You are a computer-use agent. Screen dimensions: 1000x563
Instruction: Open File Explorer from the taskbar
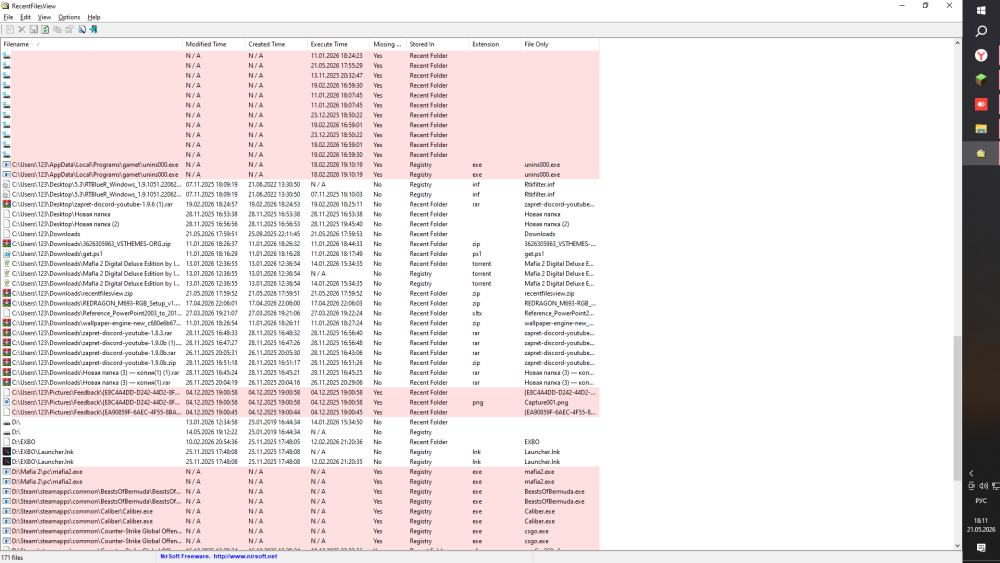click(x=981, y=129)
